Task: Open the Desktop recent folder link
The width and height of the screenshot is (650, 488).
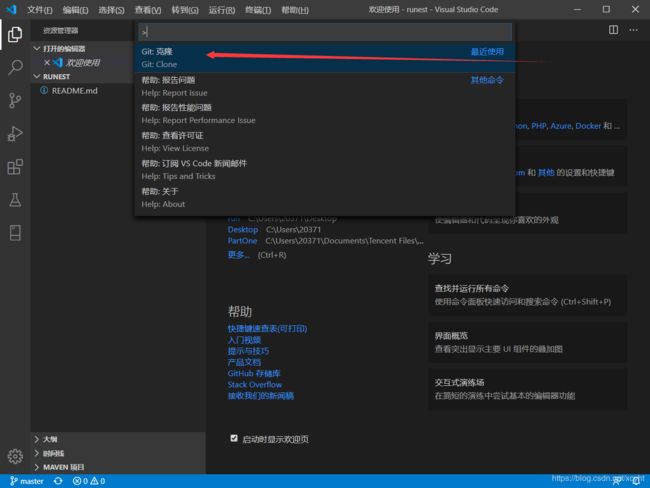Action: click(x=243, y=229)
